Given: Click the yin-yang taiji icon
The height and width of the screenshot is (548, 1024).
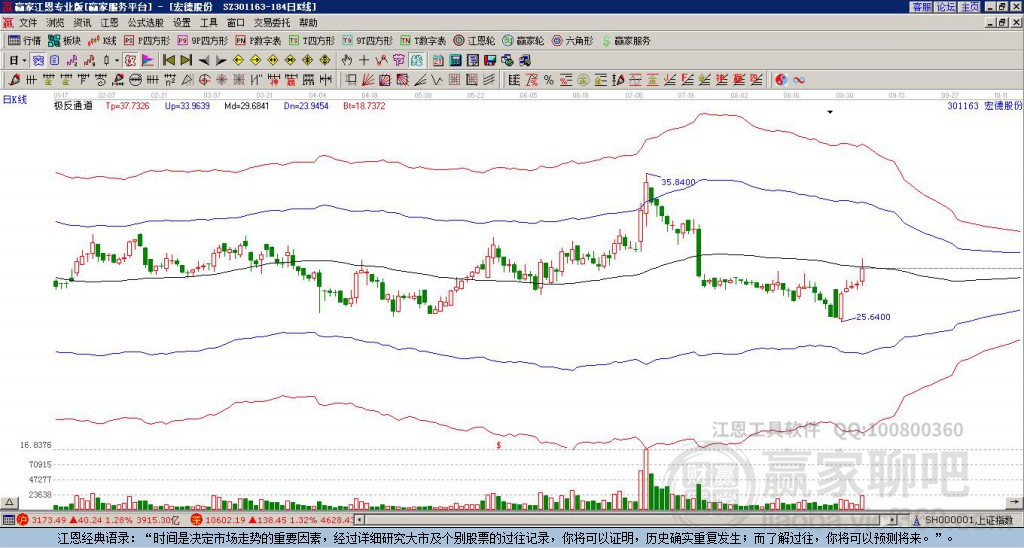Looking at the screenshot, I should pyautogui.click(x=781, y=80).
